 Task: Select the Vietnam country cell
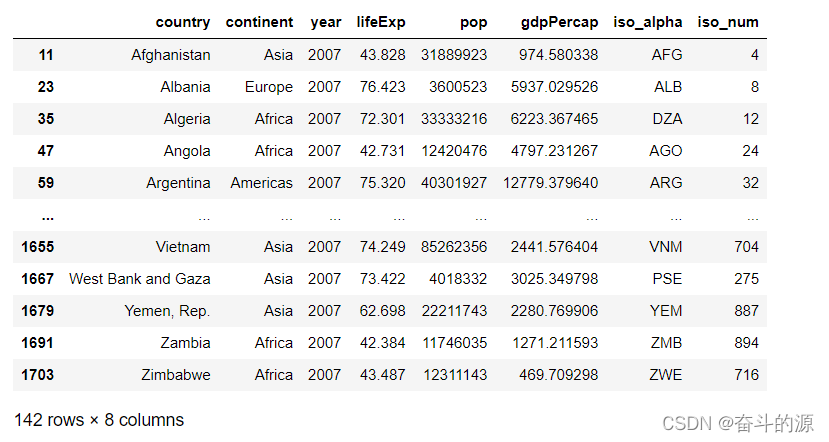[184, 247]
